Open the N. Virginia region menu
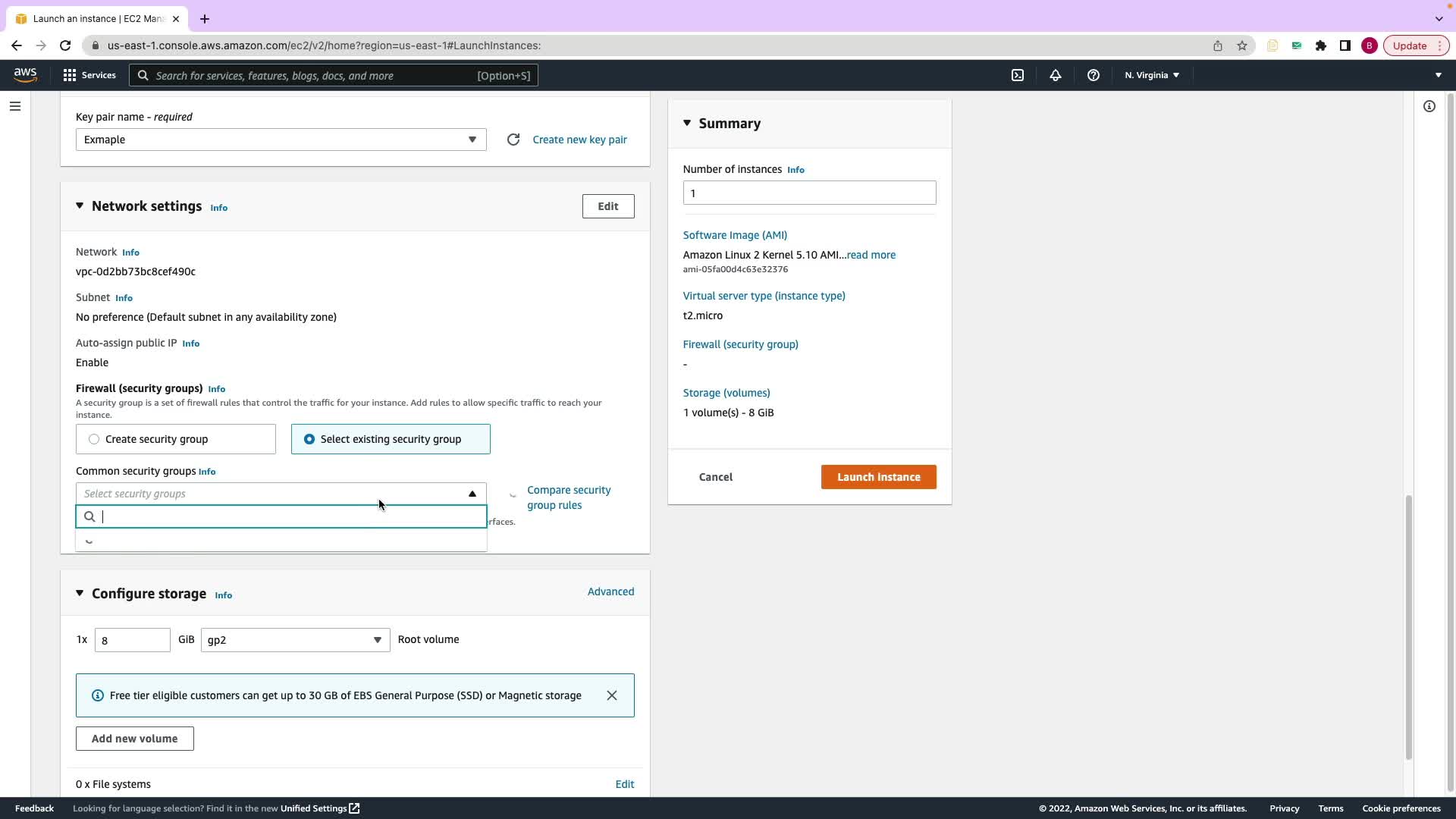 pyautogui.click(x=1151, y=75)
